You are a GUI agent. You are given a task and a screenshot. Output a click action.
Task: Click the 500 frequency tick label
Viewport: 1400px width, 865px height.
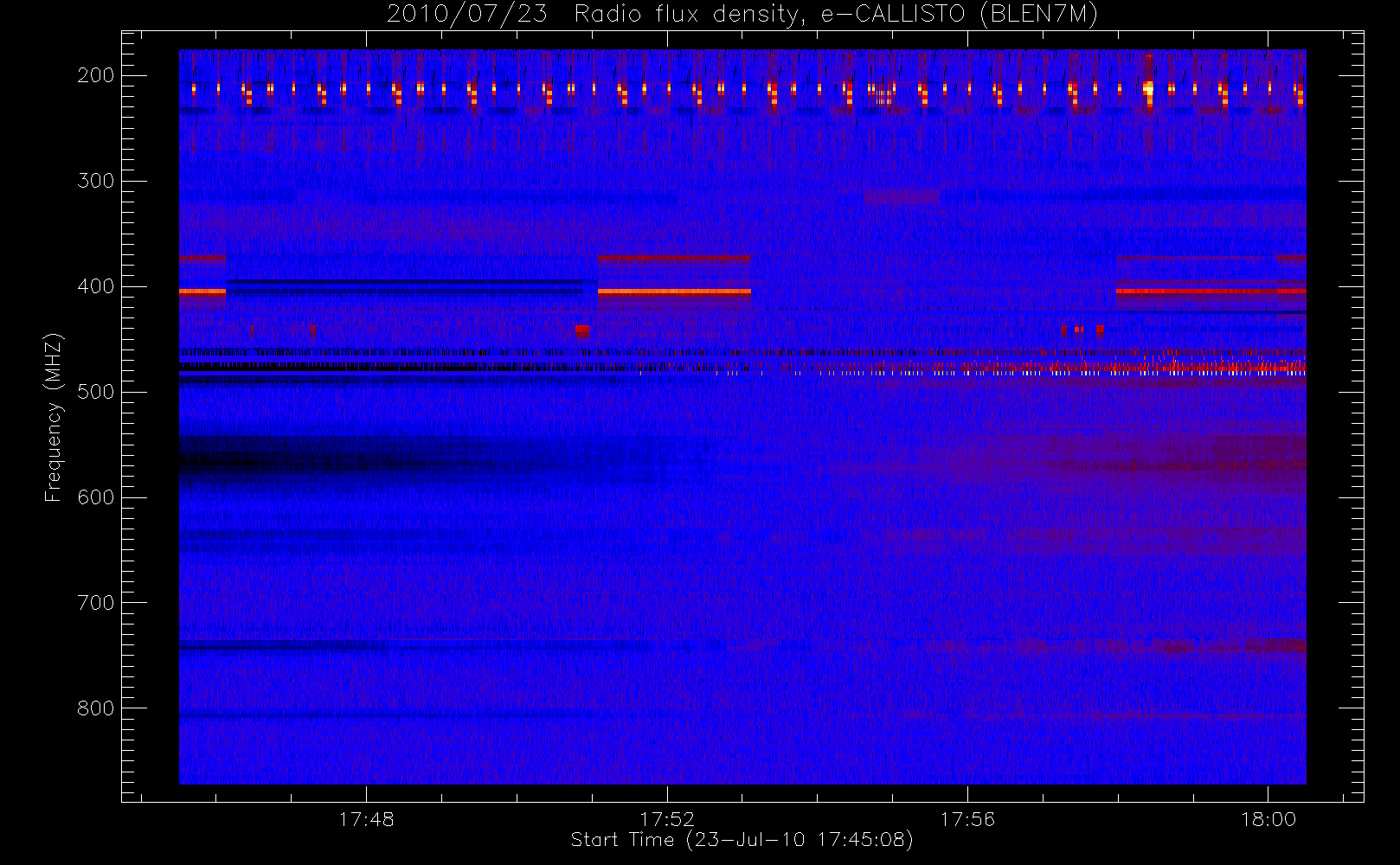click(x=95, y=392)
